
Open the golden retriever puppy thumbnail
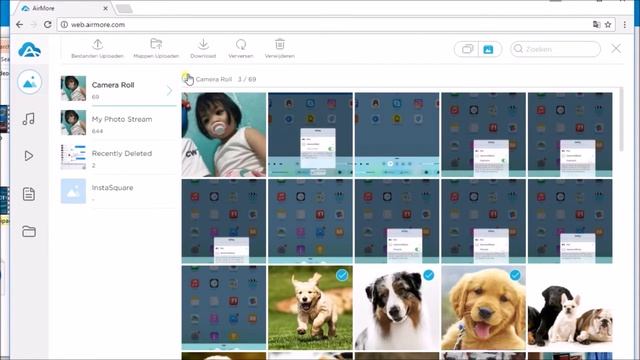483,308
